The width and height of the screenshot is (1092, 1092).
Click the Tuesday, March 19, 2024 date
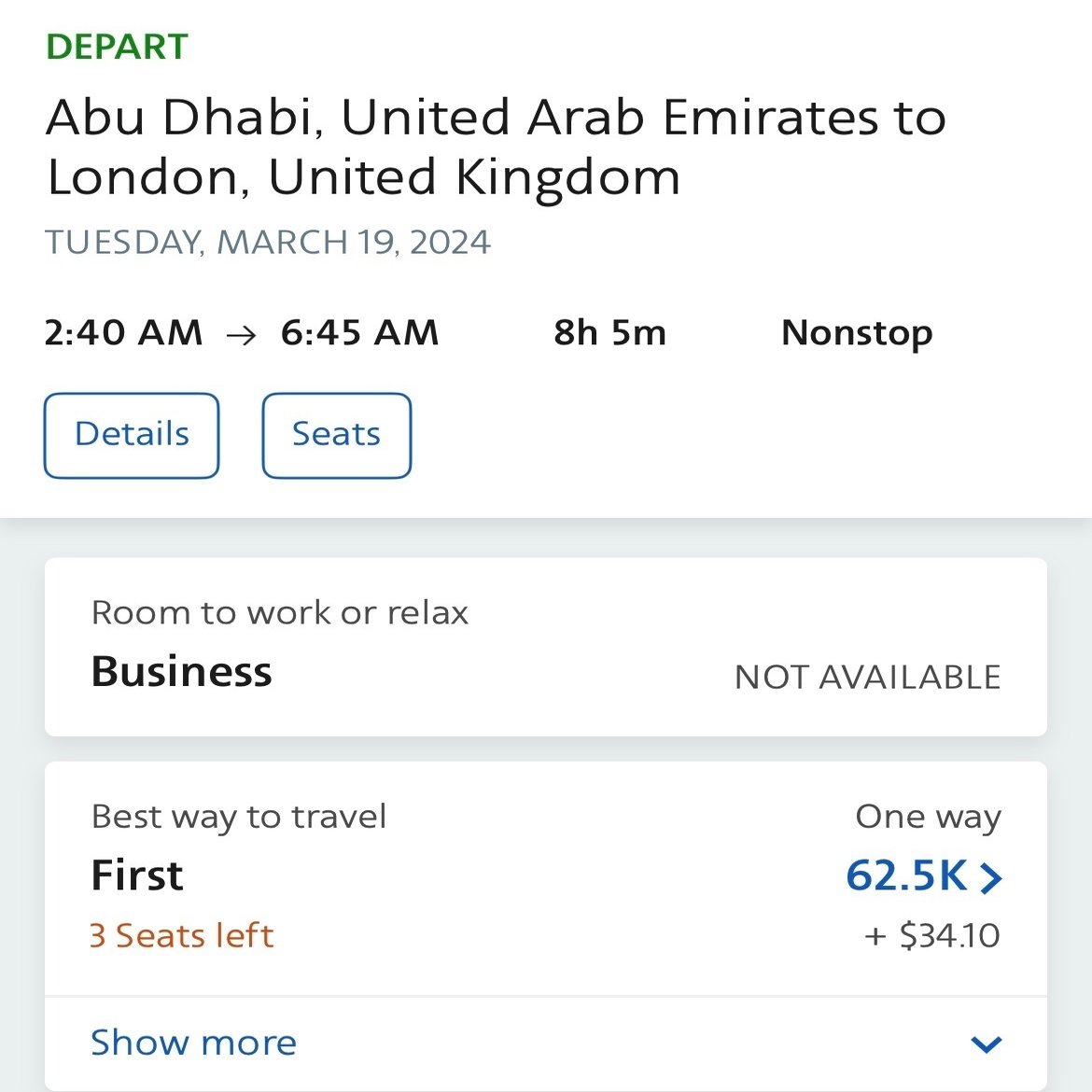click(268, 243)
